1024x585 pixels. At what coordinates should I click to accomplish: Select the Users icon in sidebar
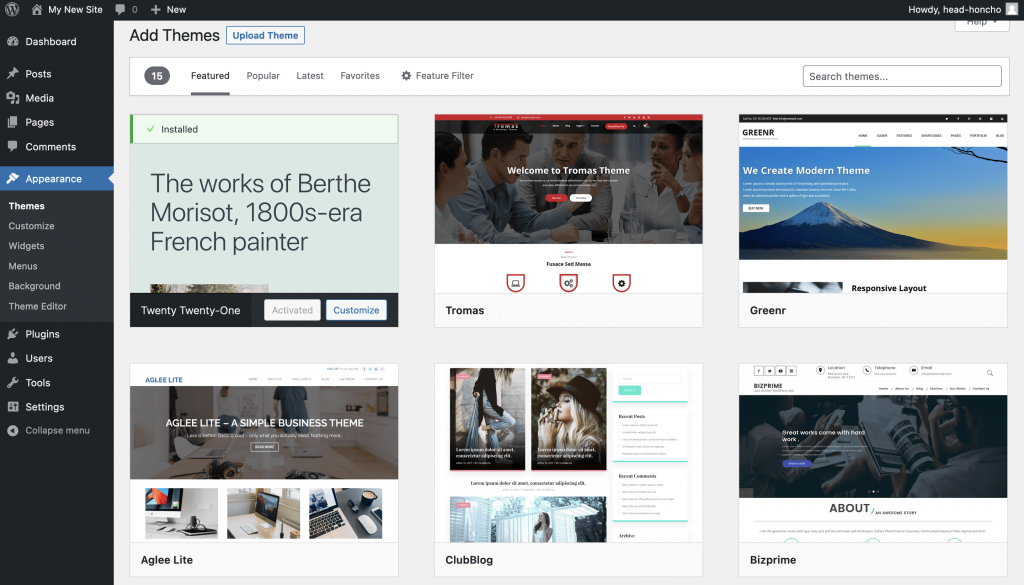[x=13, y=358]
